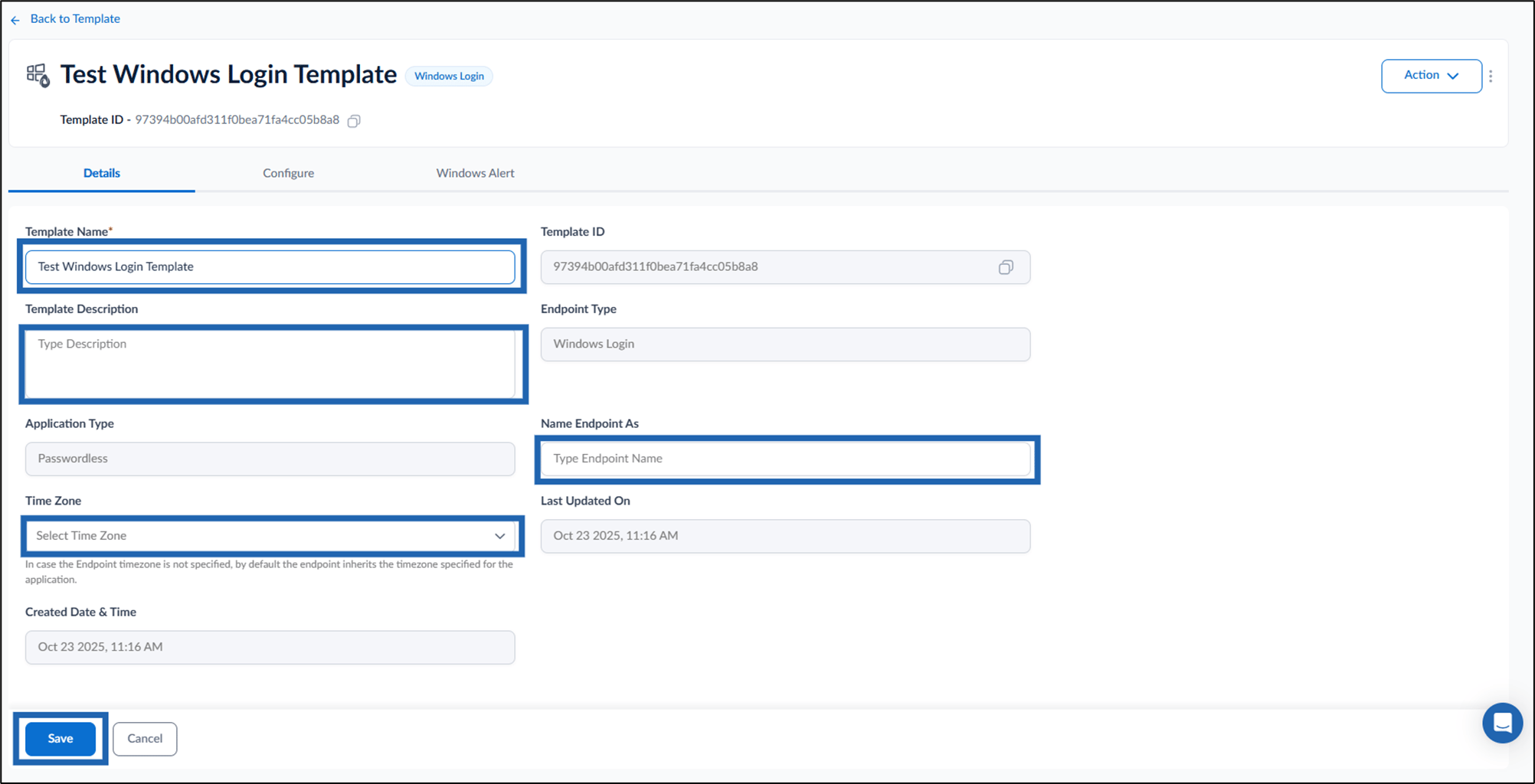
Task: Click the Name Endpoint As field
Action: (785, 459)
